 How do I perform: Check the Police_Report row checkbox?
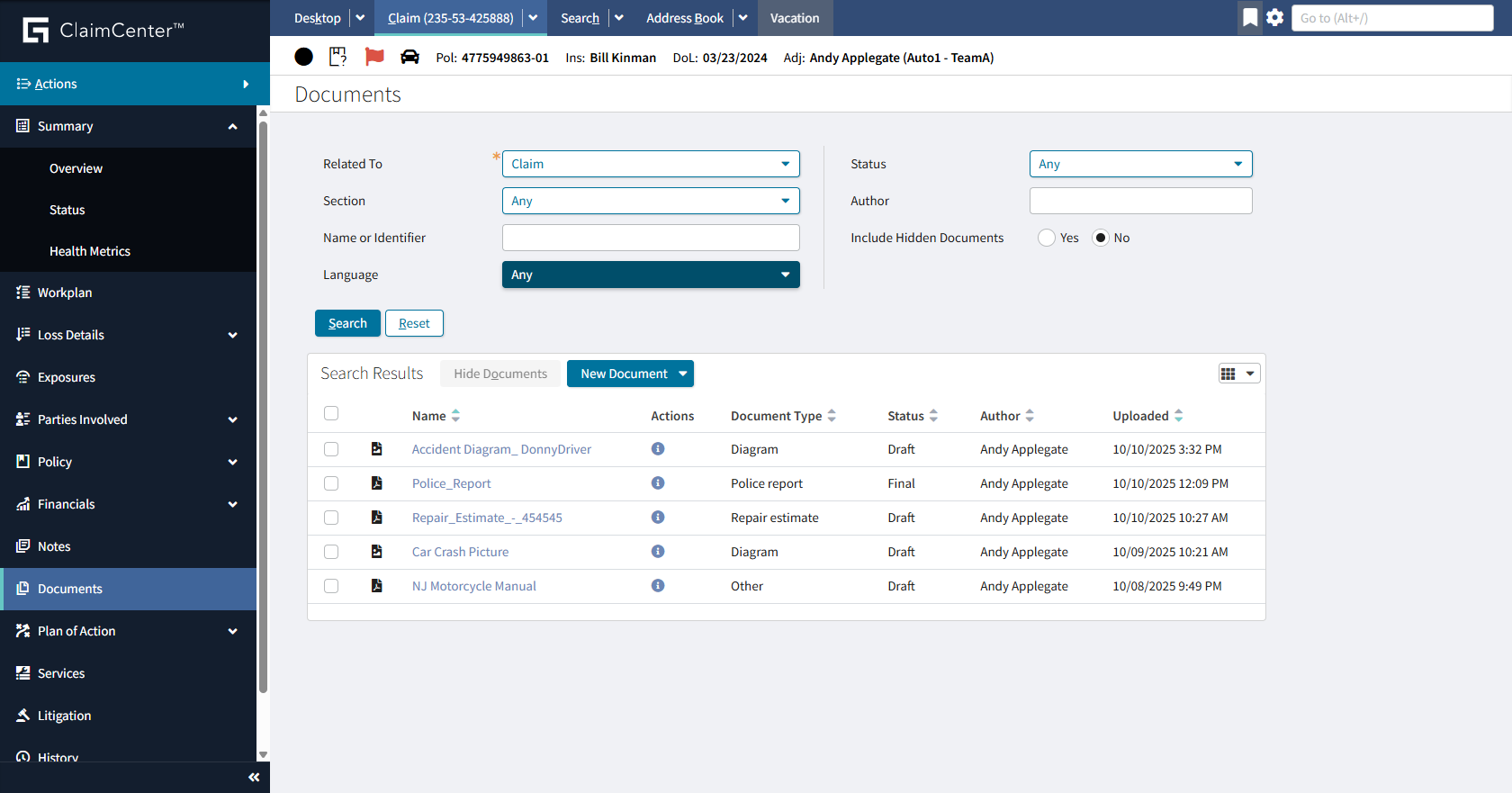(x=331, y=483)
